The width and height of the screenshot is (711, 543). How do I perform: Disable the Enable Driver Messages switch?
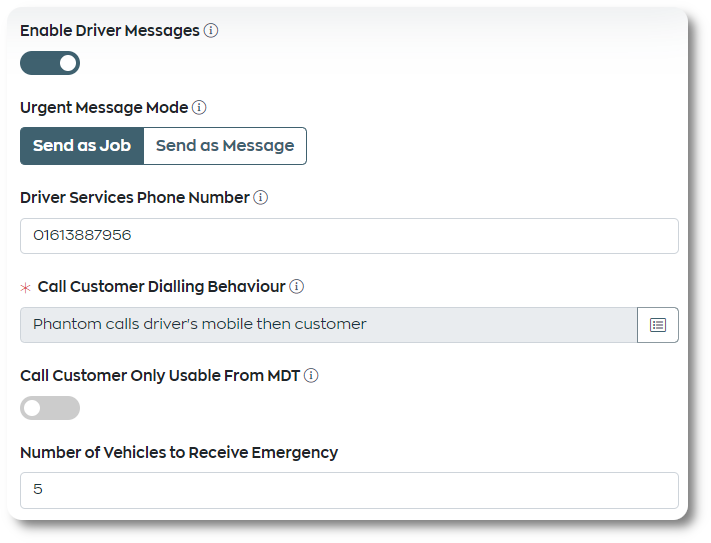(x=50, y=63)
